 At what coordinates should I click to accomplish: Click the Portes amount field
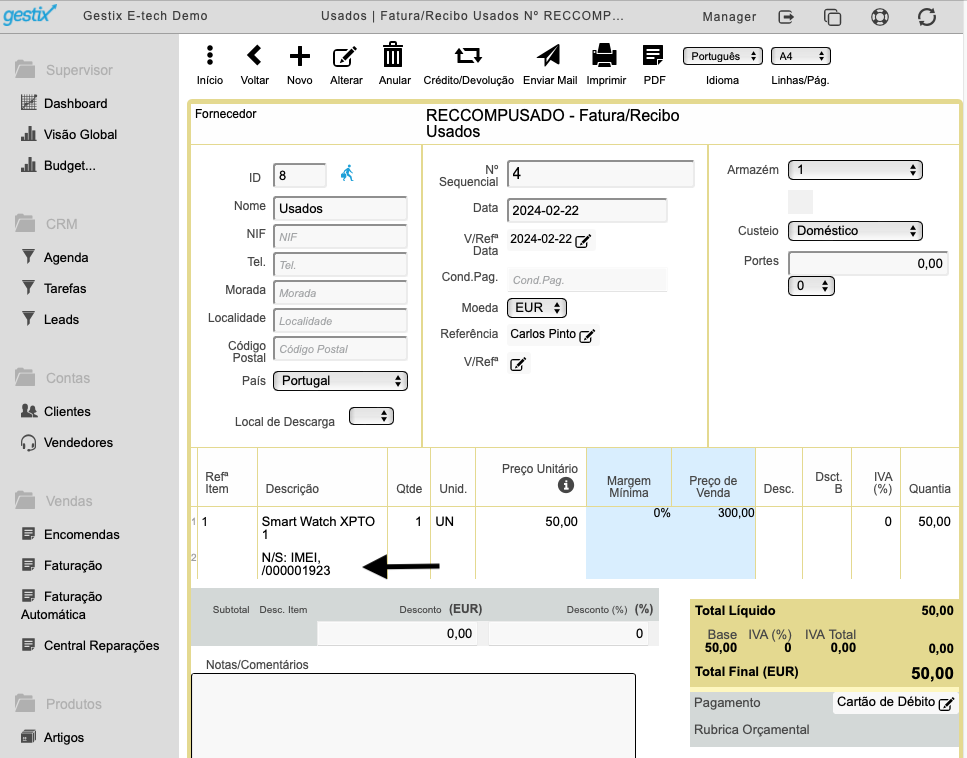pyautogui.click(x=868, y=263)
